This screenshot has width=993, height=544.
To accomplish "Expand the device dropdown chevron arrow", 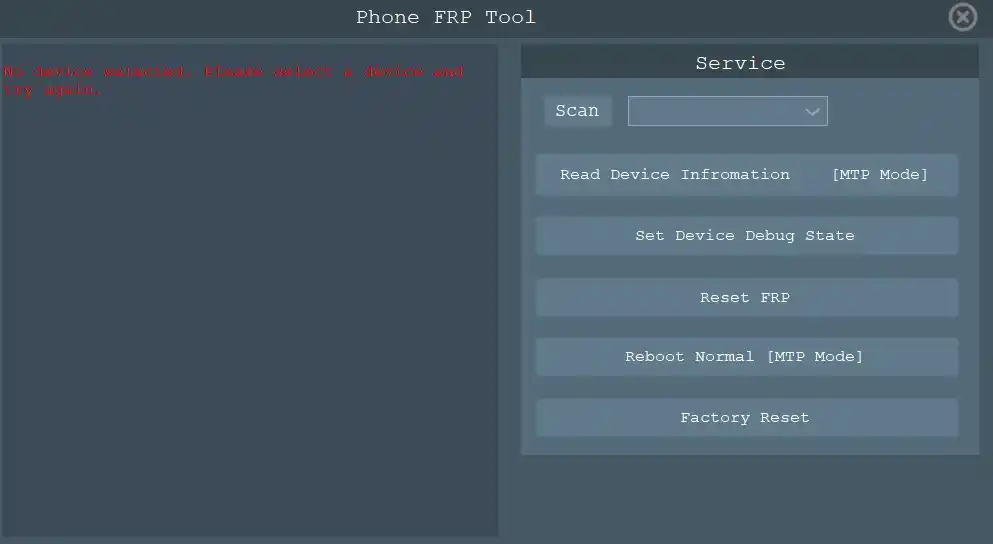I will tap(812, 112).
